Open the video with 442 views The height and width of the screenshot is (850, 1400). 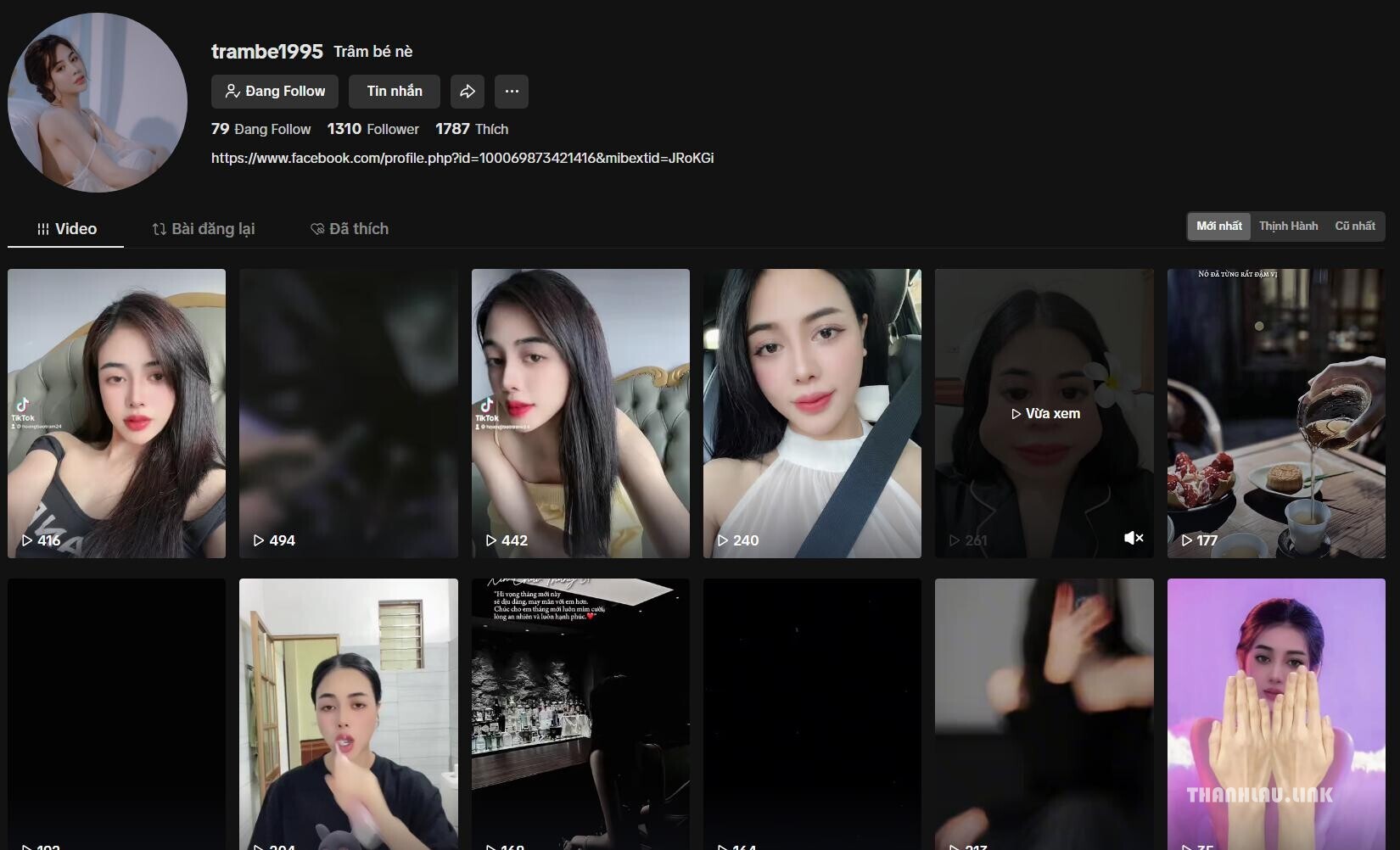pos(580,413)
